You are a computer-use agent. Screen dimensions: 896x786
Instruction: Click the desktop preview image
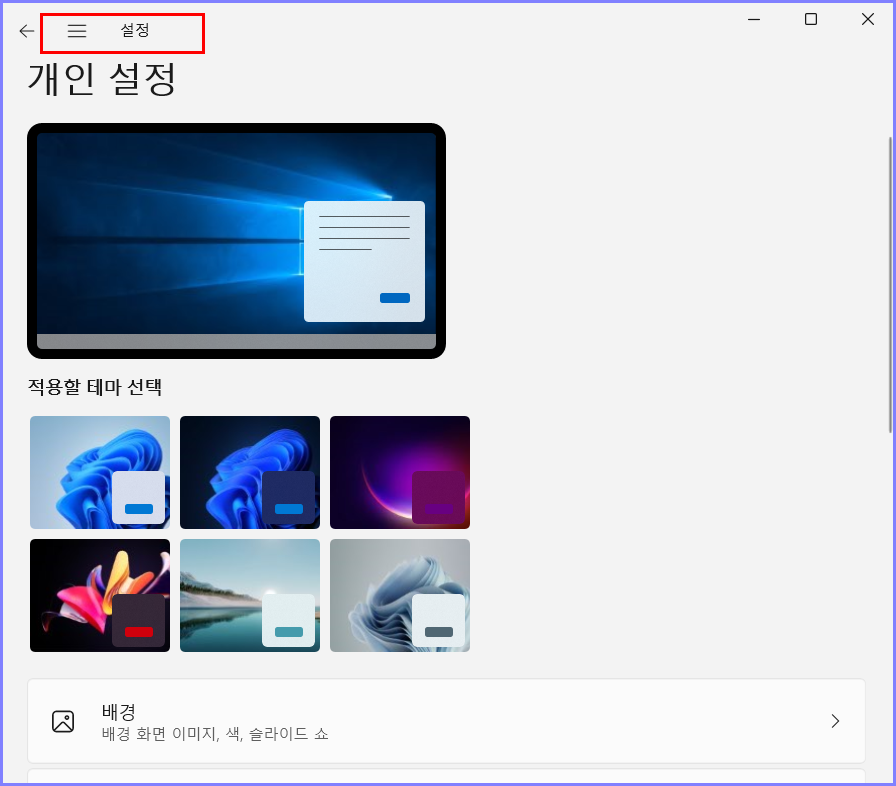point(237,241)
